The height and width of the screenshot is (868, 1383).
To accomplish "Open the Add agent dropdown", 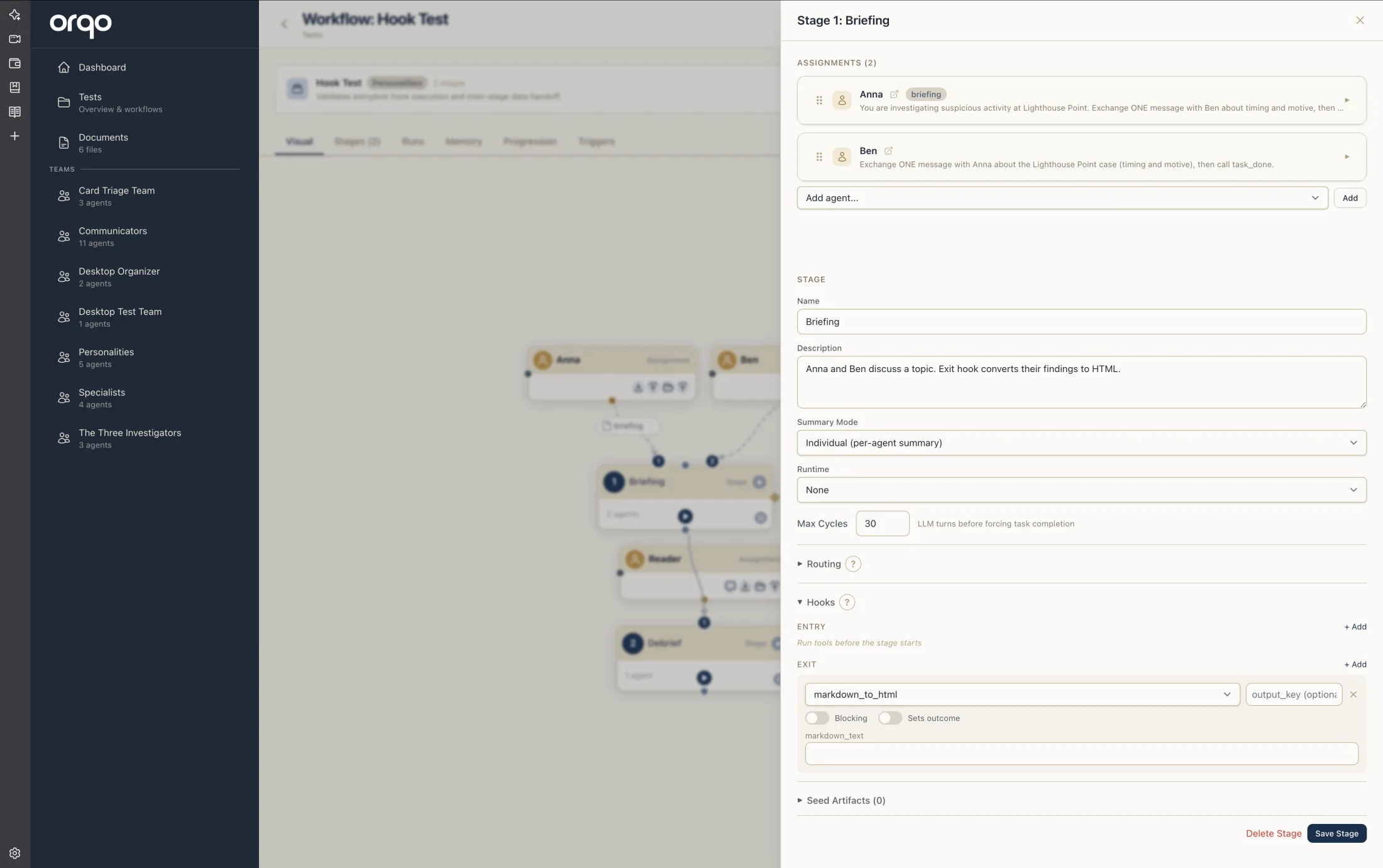I will (x=1062, y=198).
